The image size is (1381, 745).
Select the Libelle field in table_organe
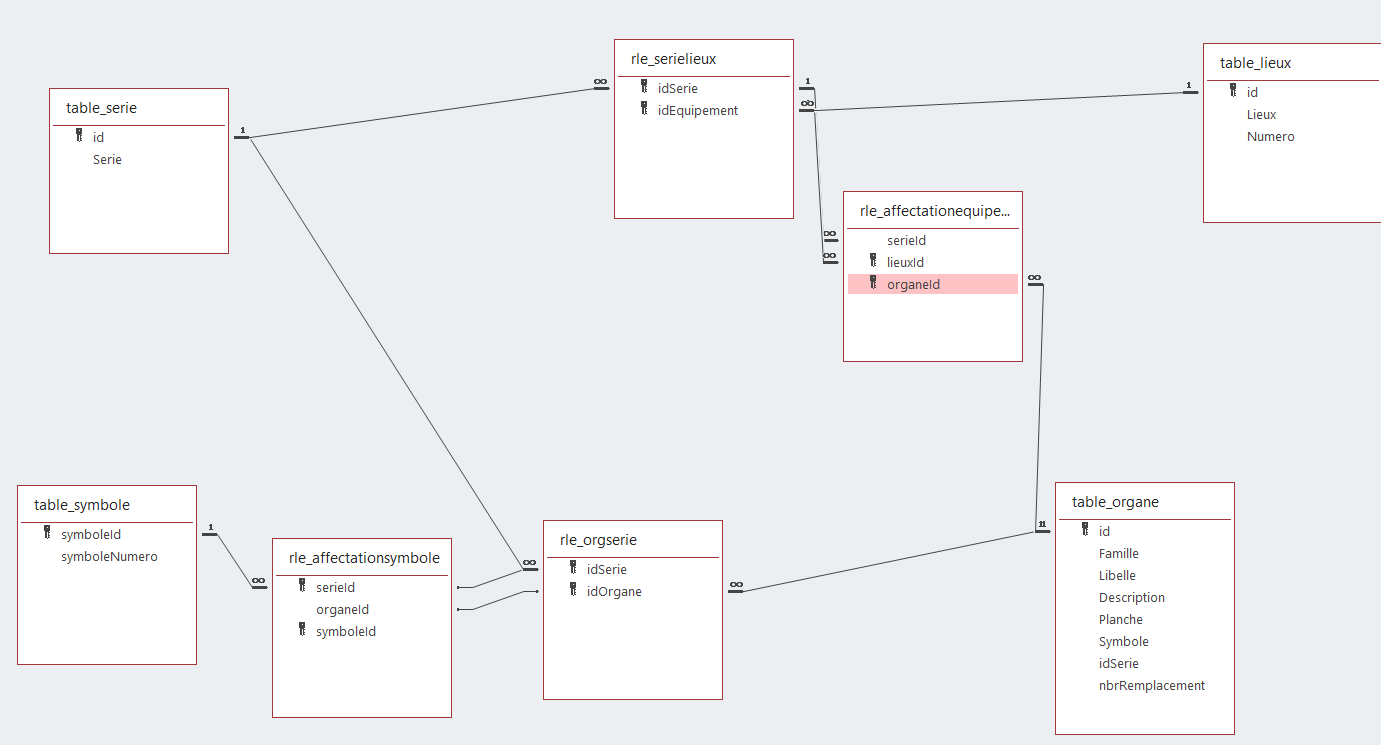pyautogui.click(x=1117, y=575)
